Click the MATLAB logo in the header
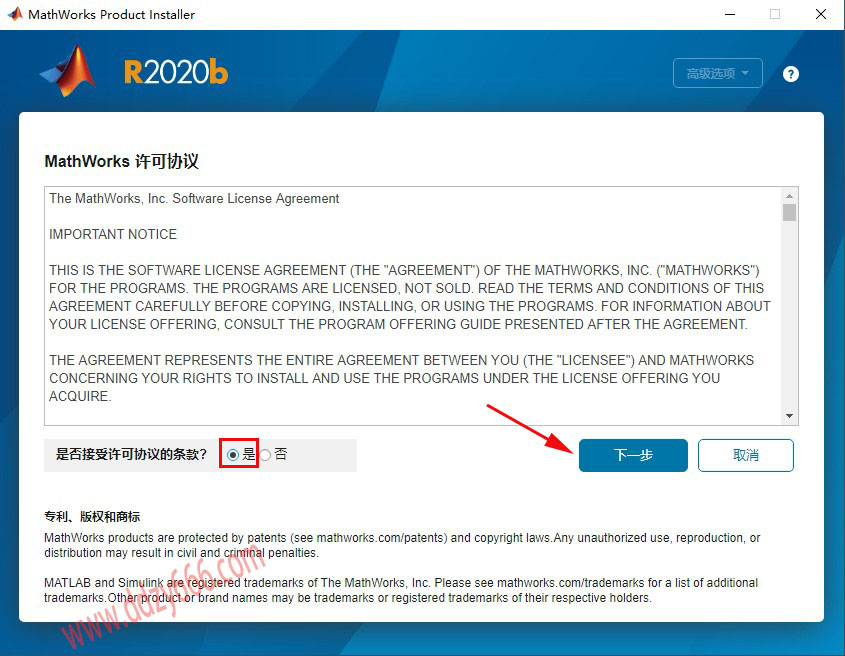This screenshot has height=656, width=845. pos(68,70)
